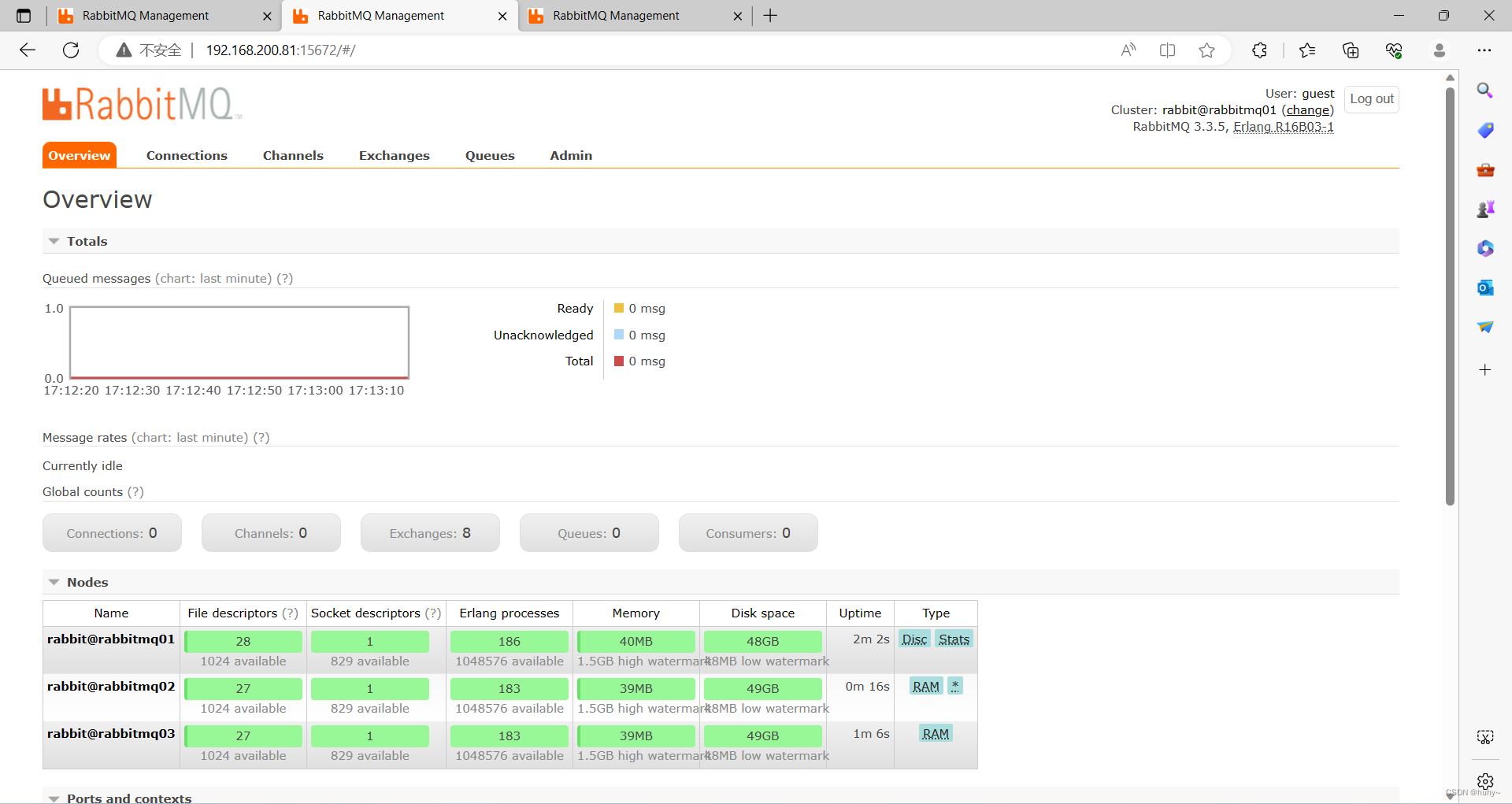1512x804 pixels.
Task: Open browser essentials heart icon
Action: pos(1394,50)
